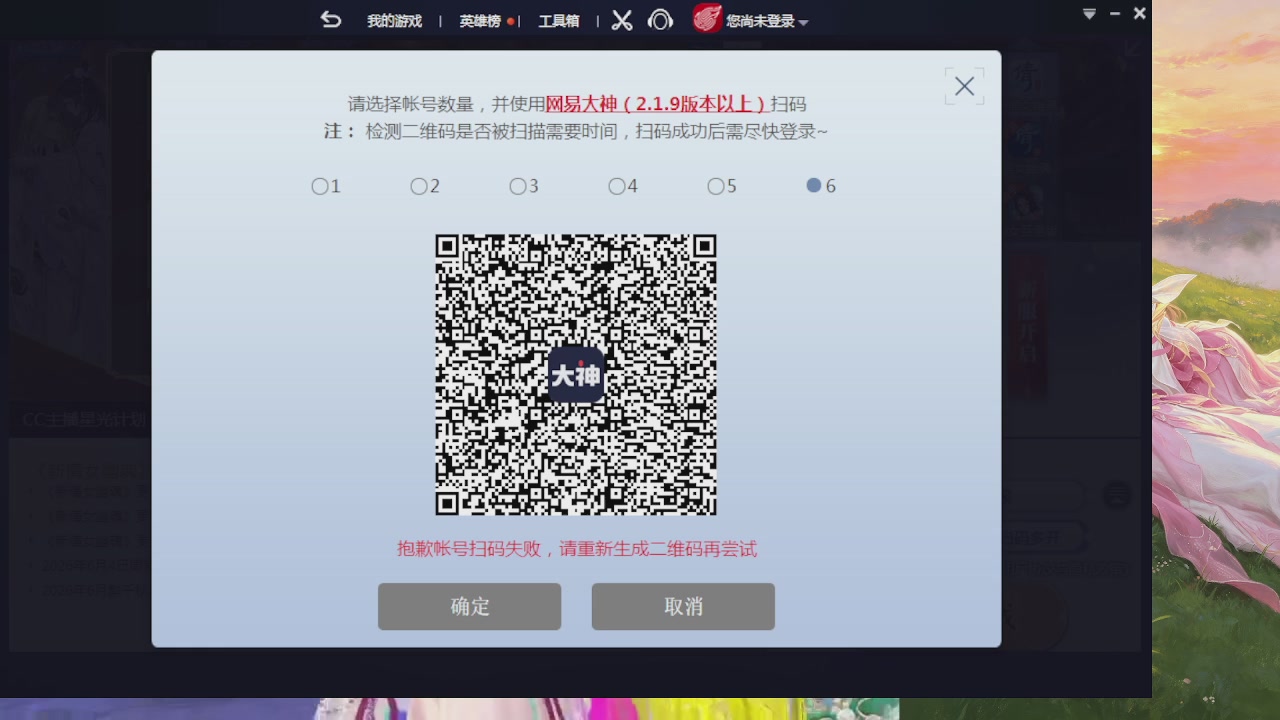Select account quantity 6
Screen dimensions: 1280x720
click(x=821, y=186)
